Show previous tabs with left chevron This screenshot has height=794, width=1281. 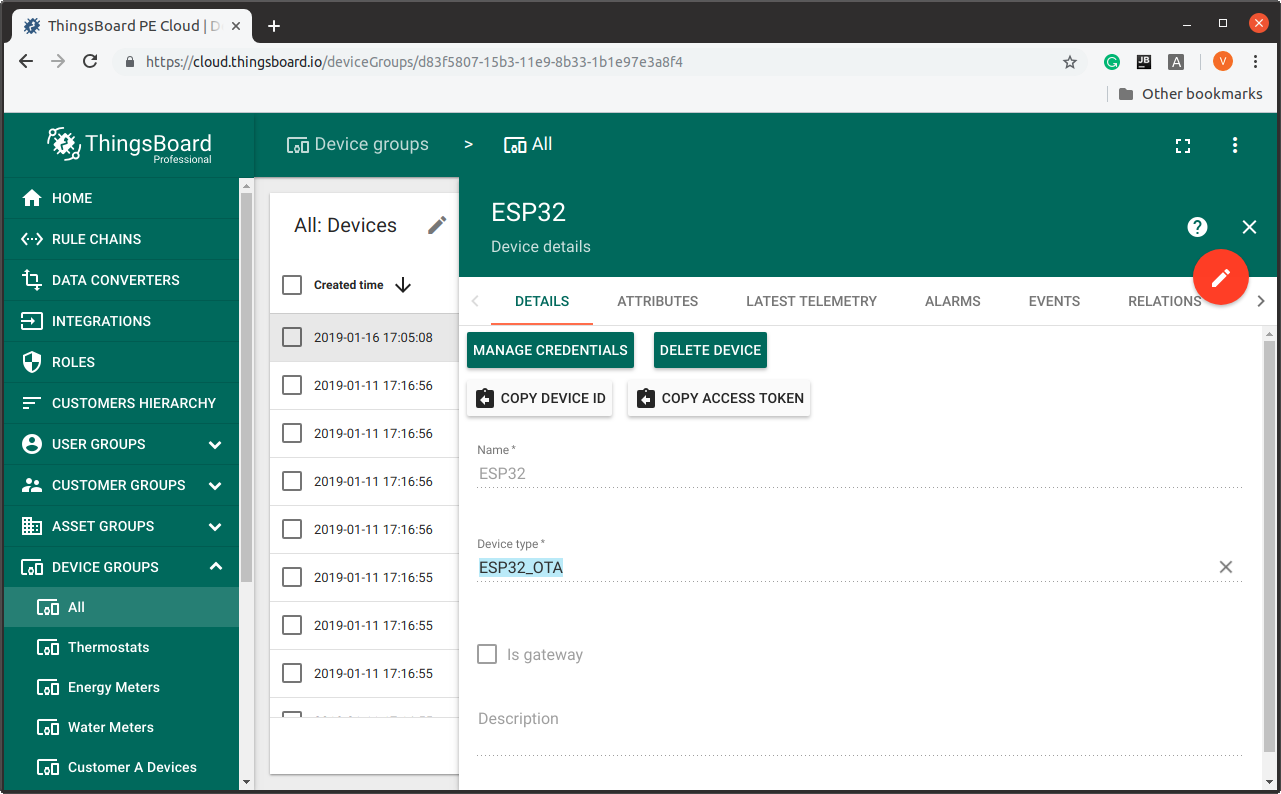point(475,301)
